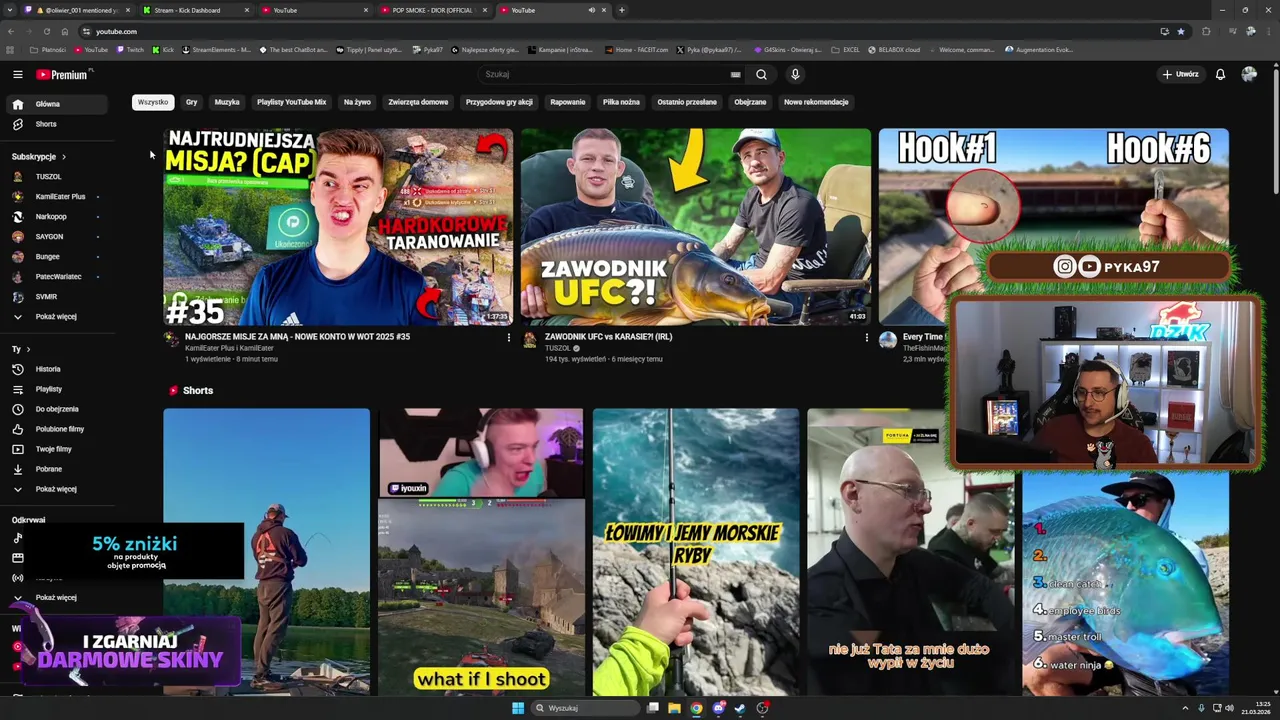
Task: Open the Windows Start menu
Action: coord(518,708)
